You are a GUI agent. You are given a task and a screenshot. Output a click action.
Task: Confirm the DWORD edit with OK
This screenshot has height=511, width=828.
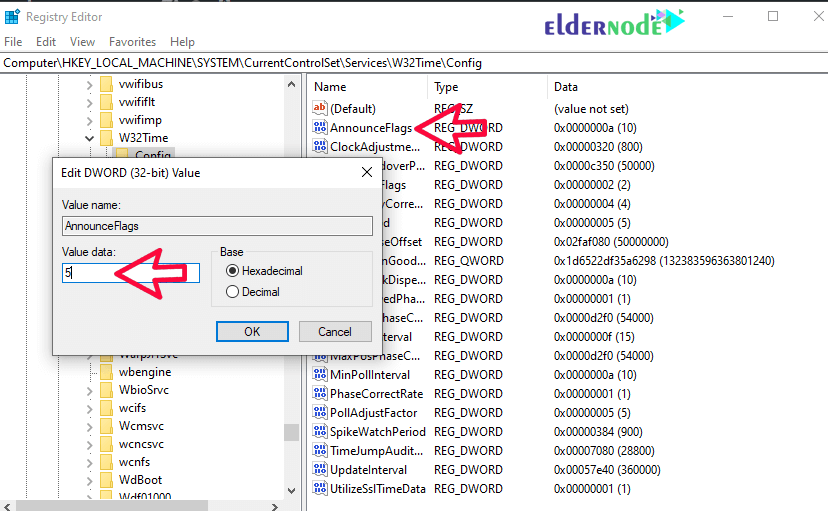tap(252, 332)
